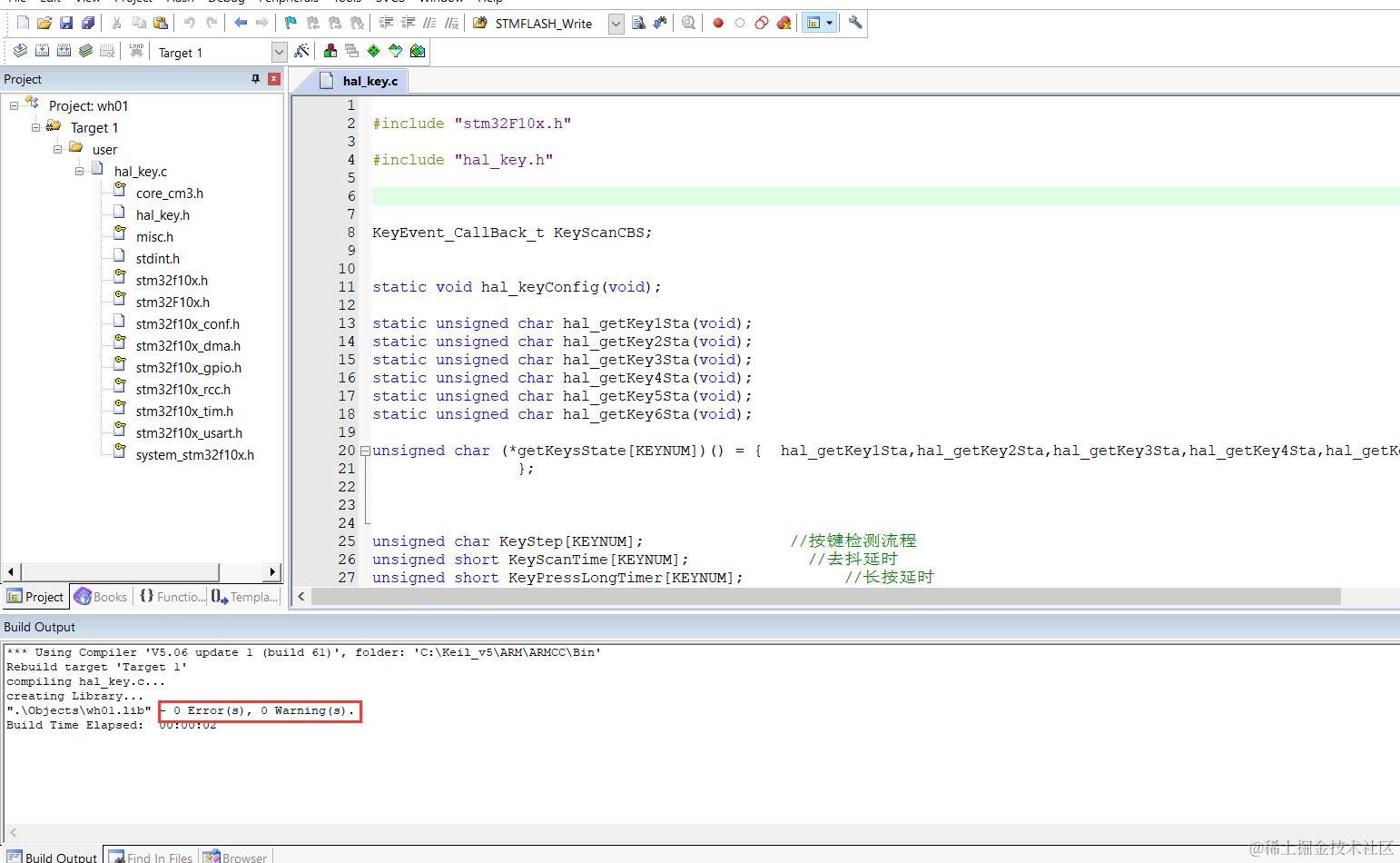1400x863 pixels.
Task: Click the Project panel scrollbar left arrow
Action: pos(11,571)
